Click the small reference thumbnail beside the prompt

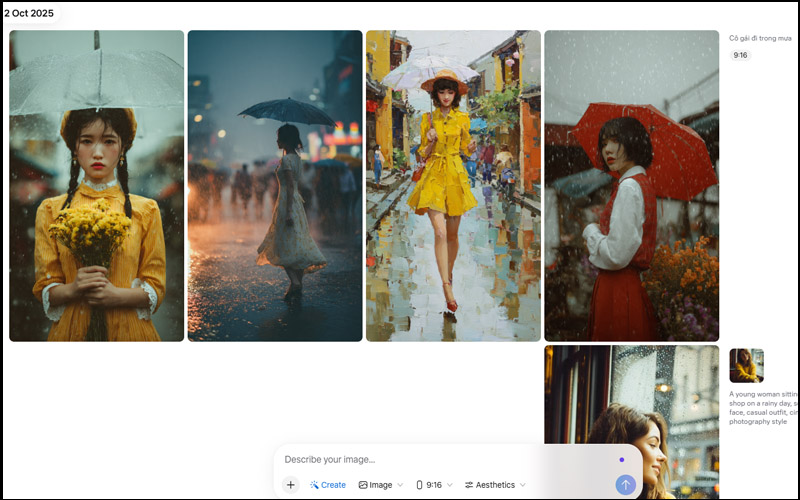pyautogui.click(x=746, y=365)
